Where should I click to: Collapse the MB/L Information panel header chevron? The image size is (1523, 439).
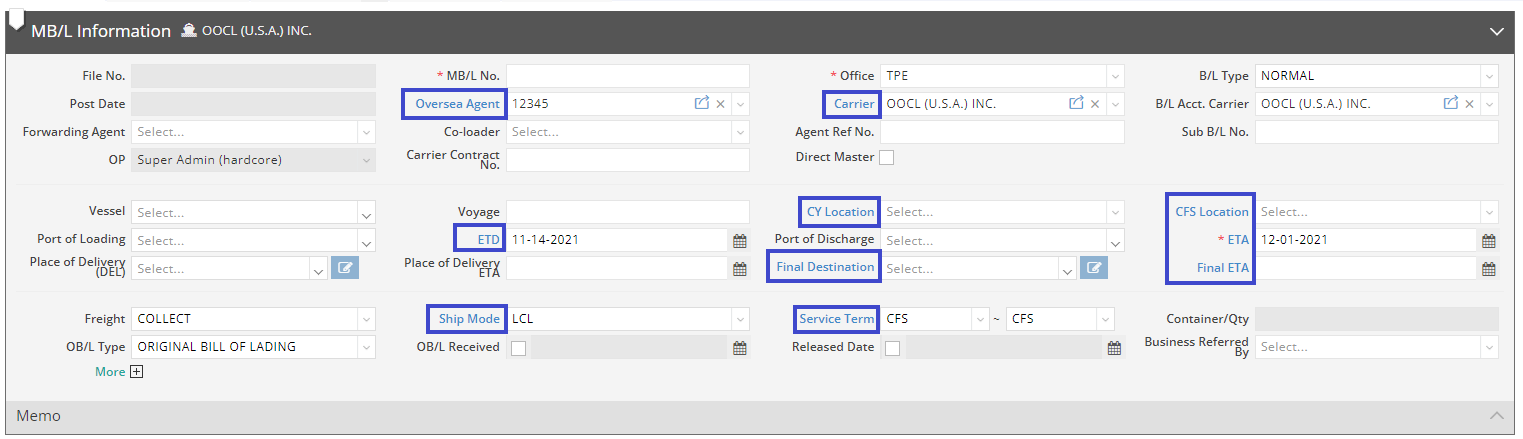1496,32
